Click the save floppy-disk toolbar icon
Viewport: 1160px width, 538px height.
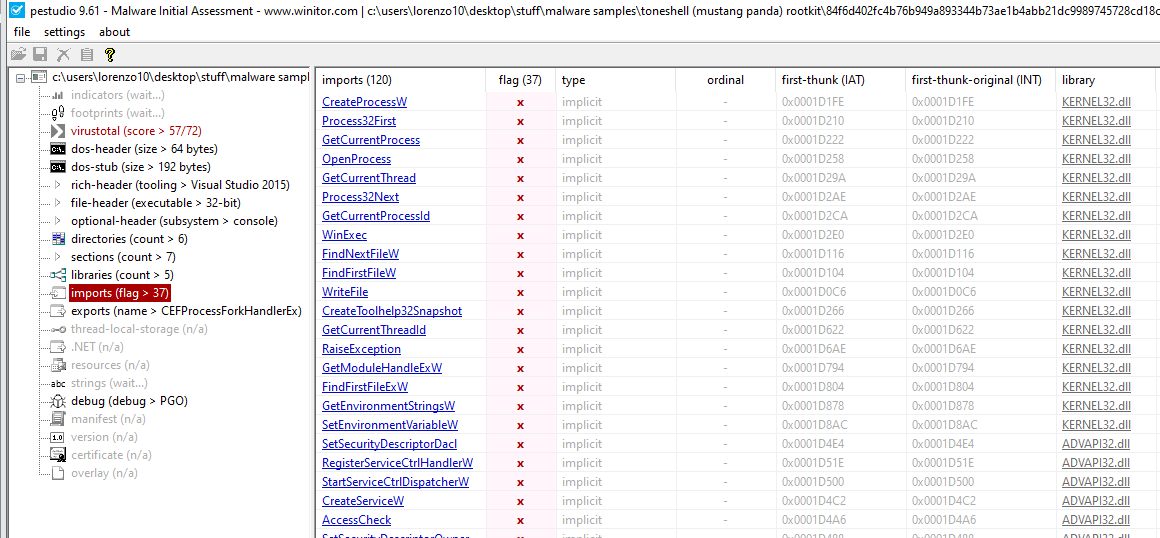coord(41,54)
